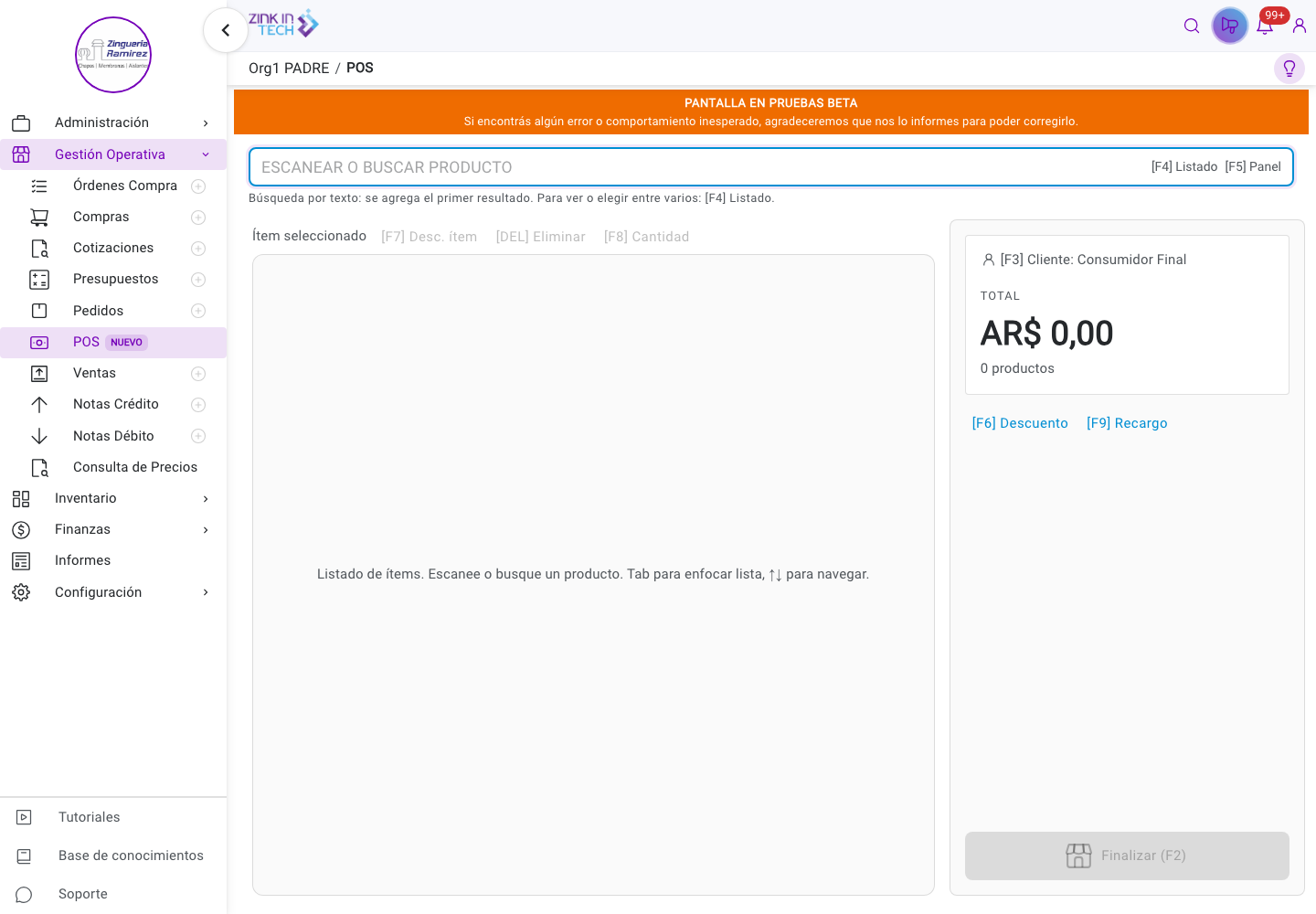The width and height of the screenshot is (1316, 914).
Task: Click the Inventario grid icon
Action: (x=21, y=499)
